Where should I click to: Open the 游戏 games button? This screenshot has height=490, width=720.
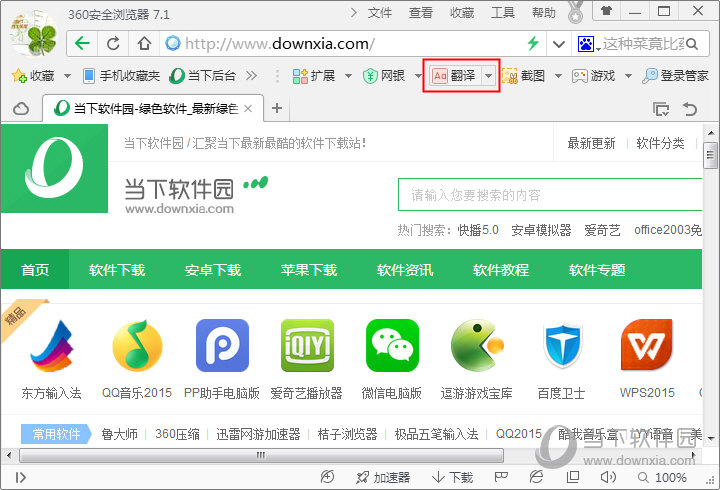point(593,75)
